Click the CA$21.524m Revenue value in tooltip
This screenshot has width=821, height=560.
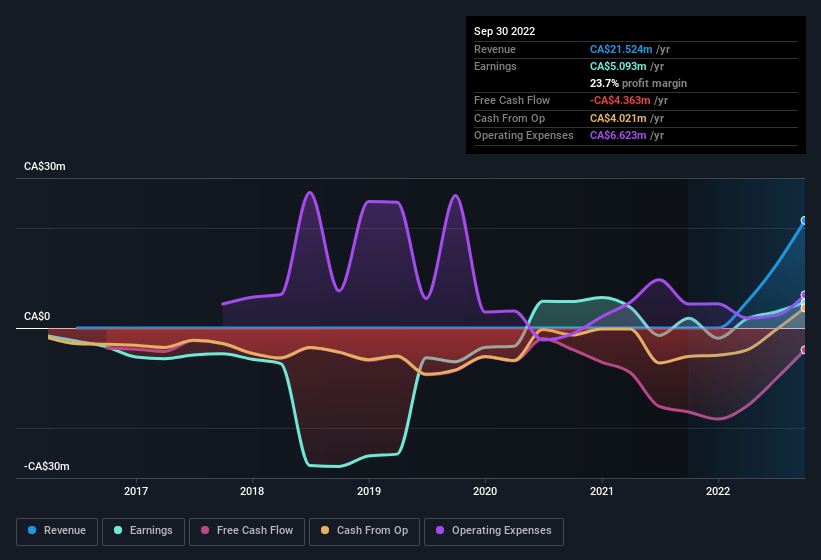coord(621,49)
